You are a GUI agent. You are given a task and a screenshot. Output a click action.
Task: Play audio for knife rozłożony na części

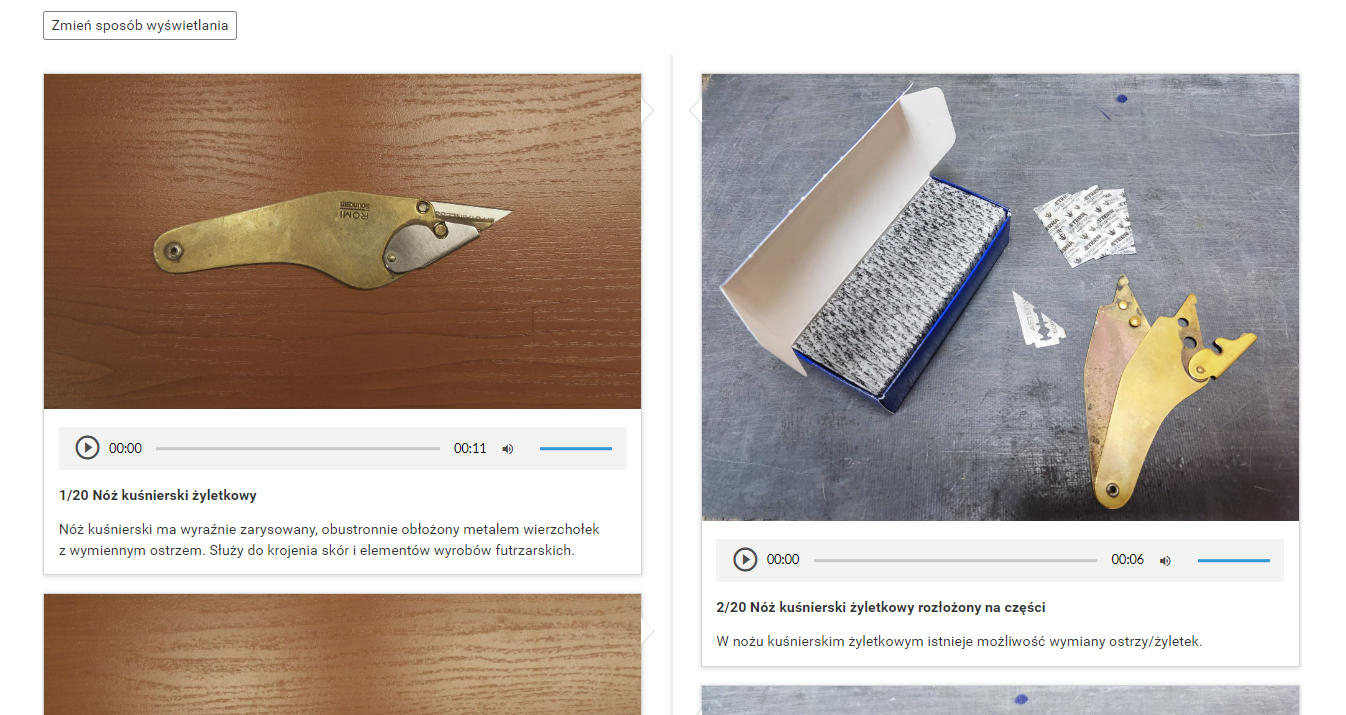point(745,560)
